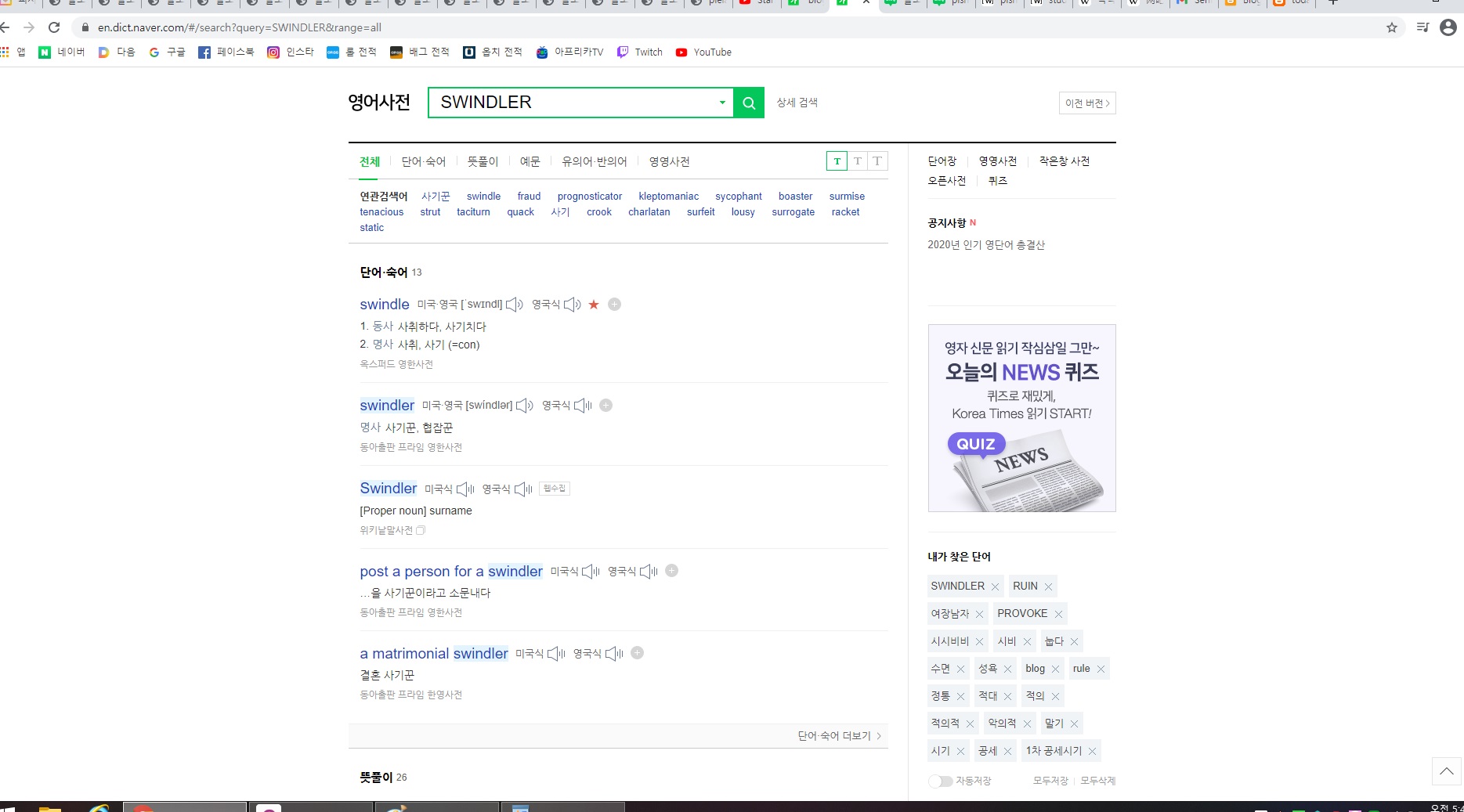Open the 위키낱말사전 source link icon
The image size is (1464, 812).
click(x=421, y=531)
